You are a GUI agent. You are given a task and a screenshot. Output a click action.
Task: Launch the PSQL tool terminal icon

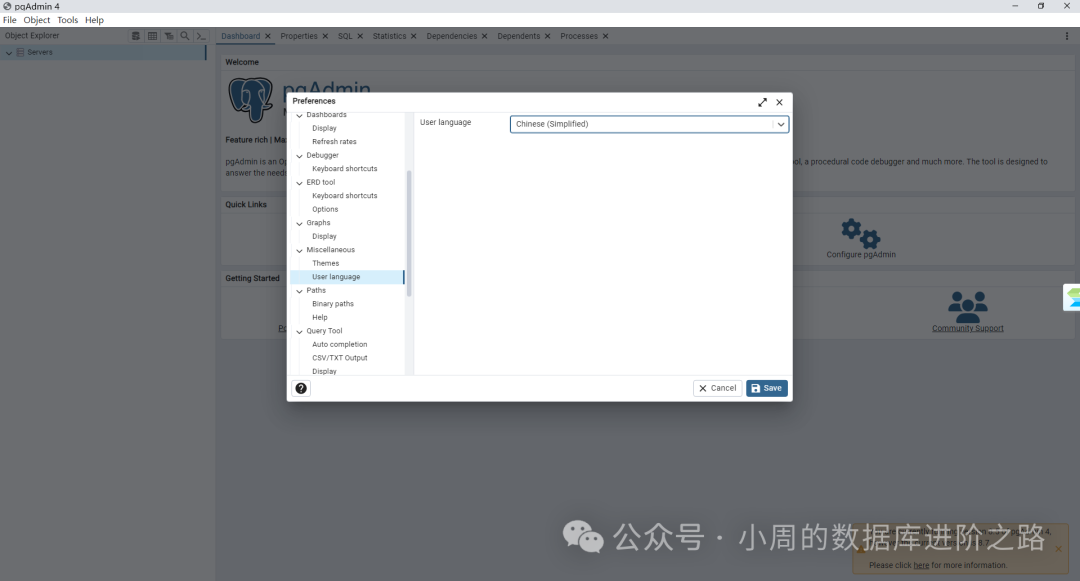click(201, 35)
